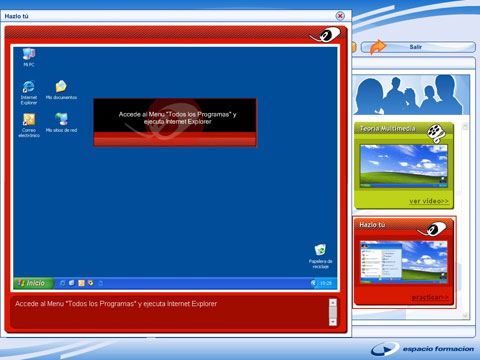Select the Papelera de reciclaje icon
The height and width of the screenshot is (360, 480).
click(x=320, y=256)
